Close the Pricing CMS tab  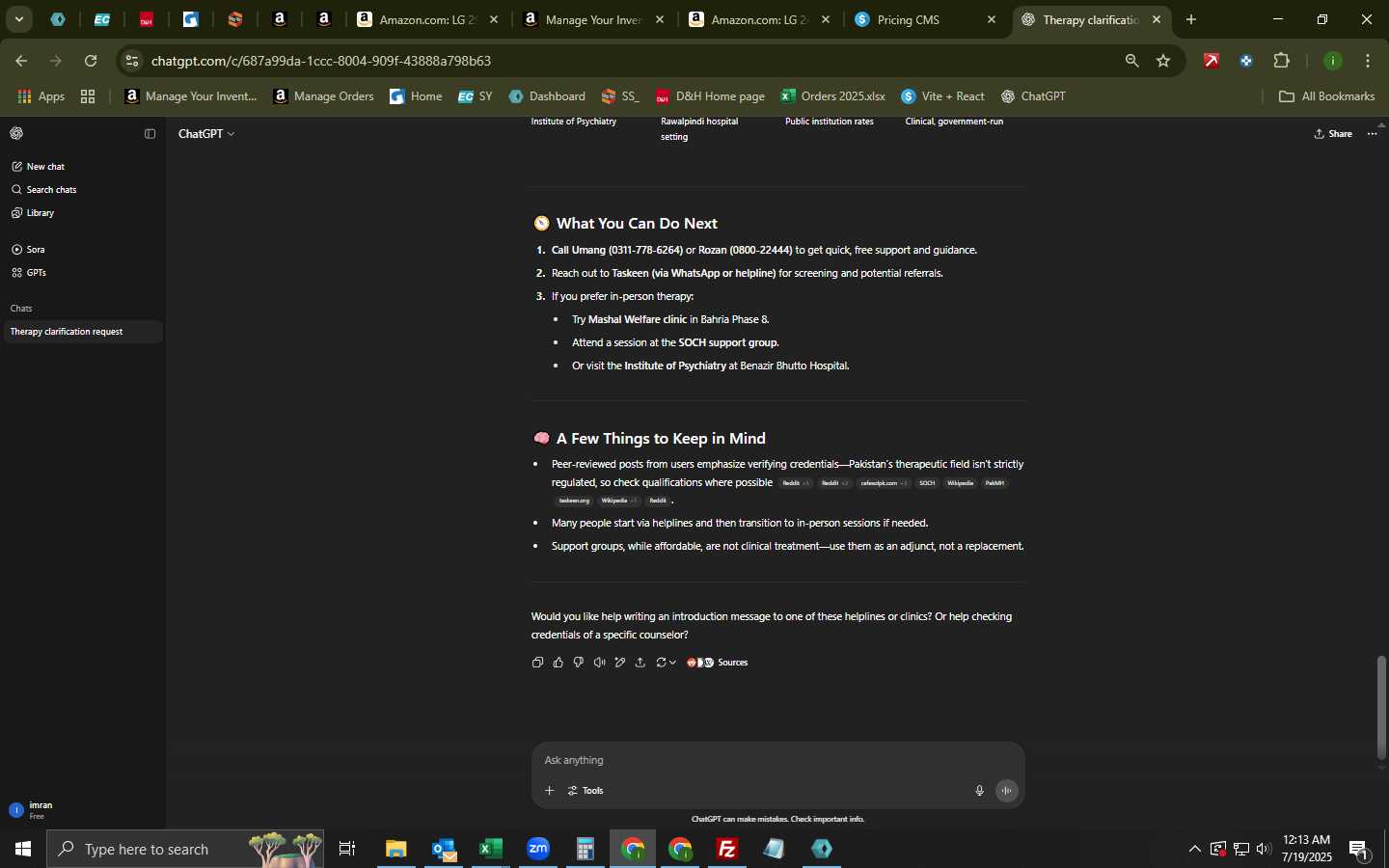[992, 19]
